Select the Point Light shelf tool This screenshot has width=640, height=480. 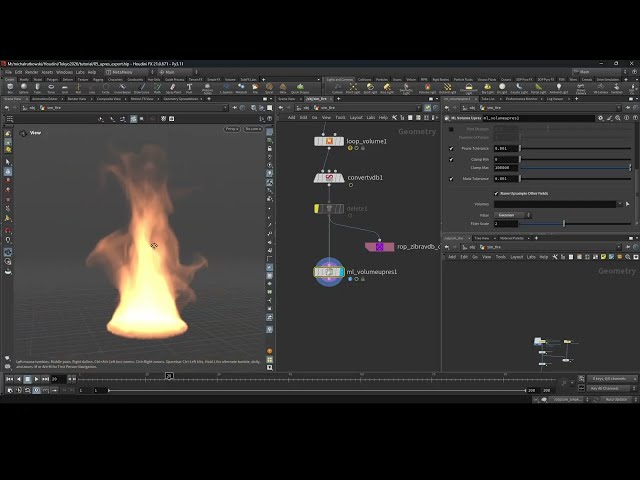pyautogui.click(x=353, y=87)
